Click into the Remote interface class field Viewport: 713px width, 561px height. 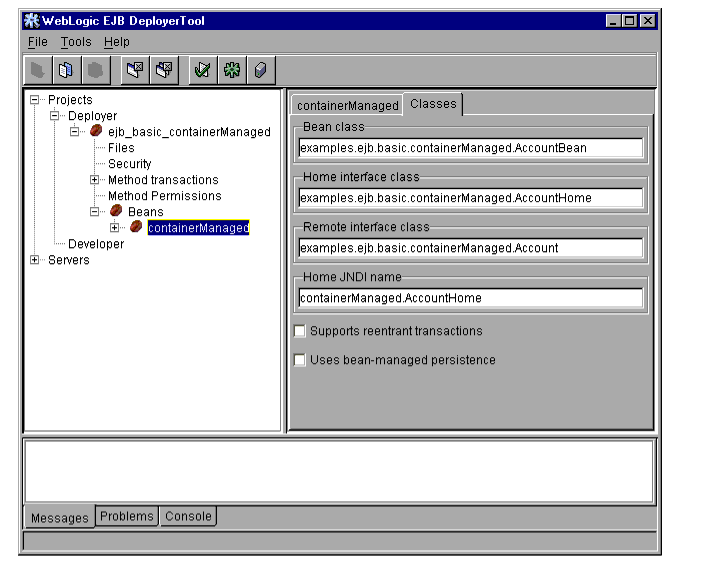pos(471,248)
